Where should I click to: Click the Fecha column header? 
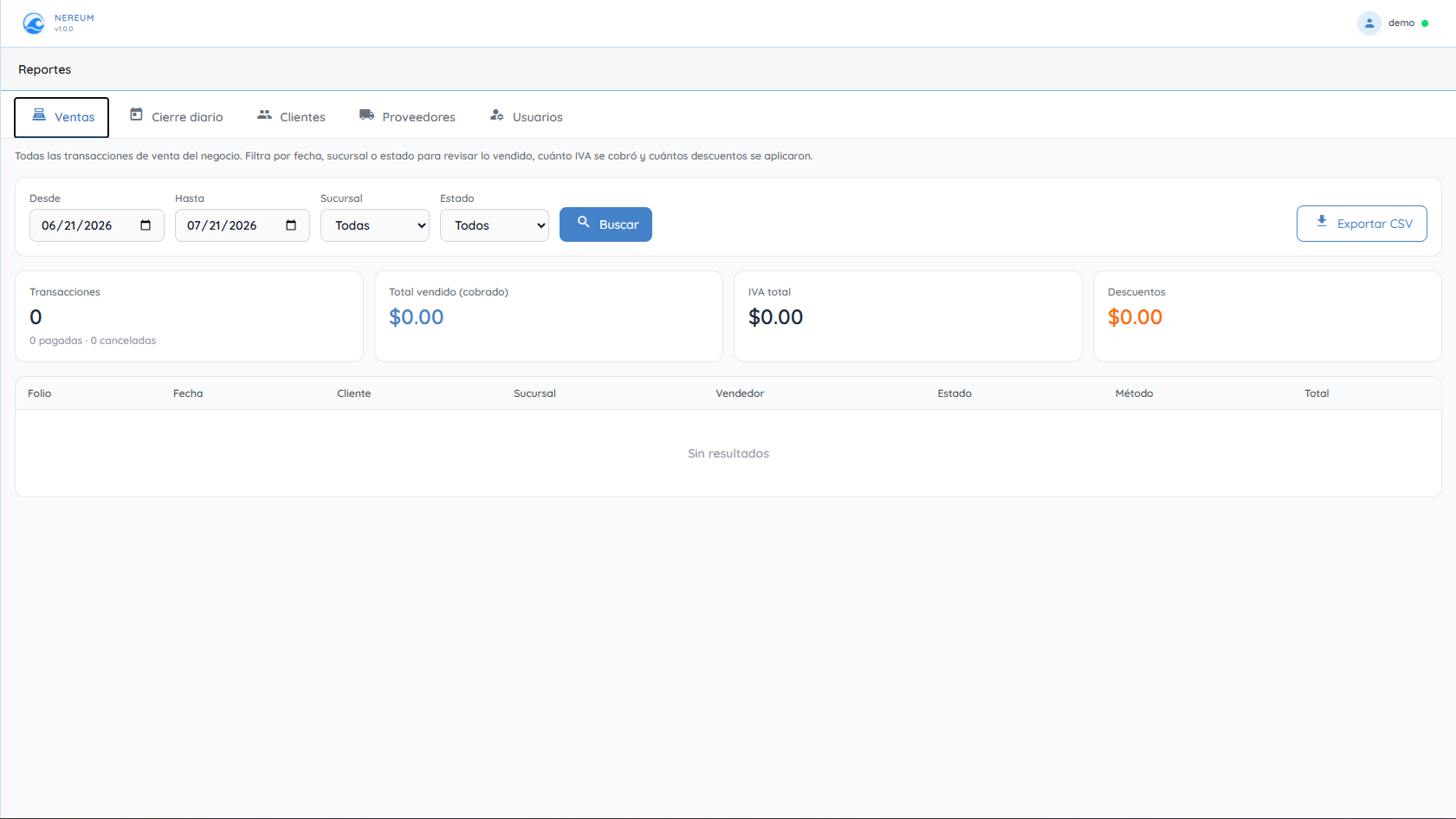188,393
